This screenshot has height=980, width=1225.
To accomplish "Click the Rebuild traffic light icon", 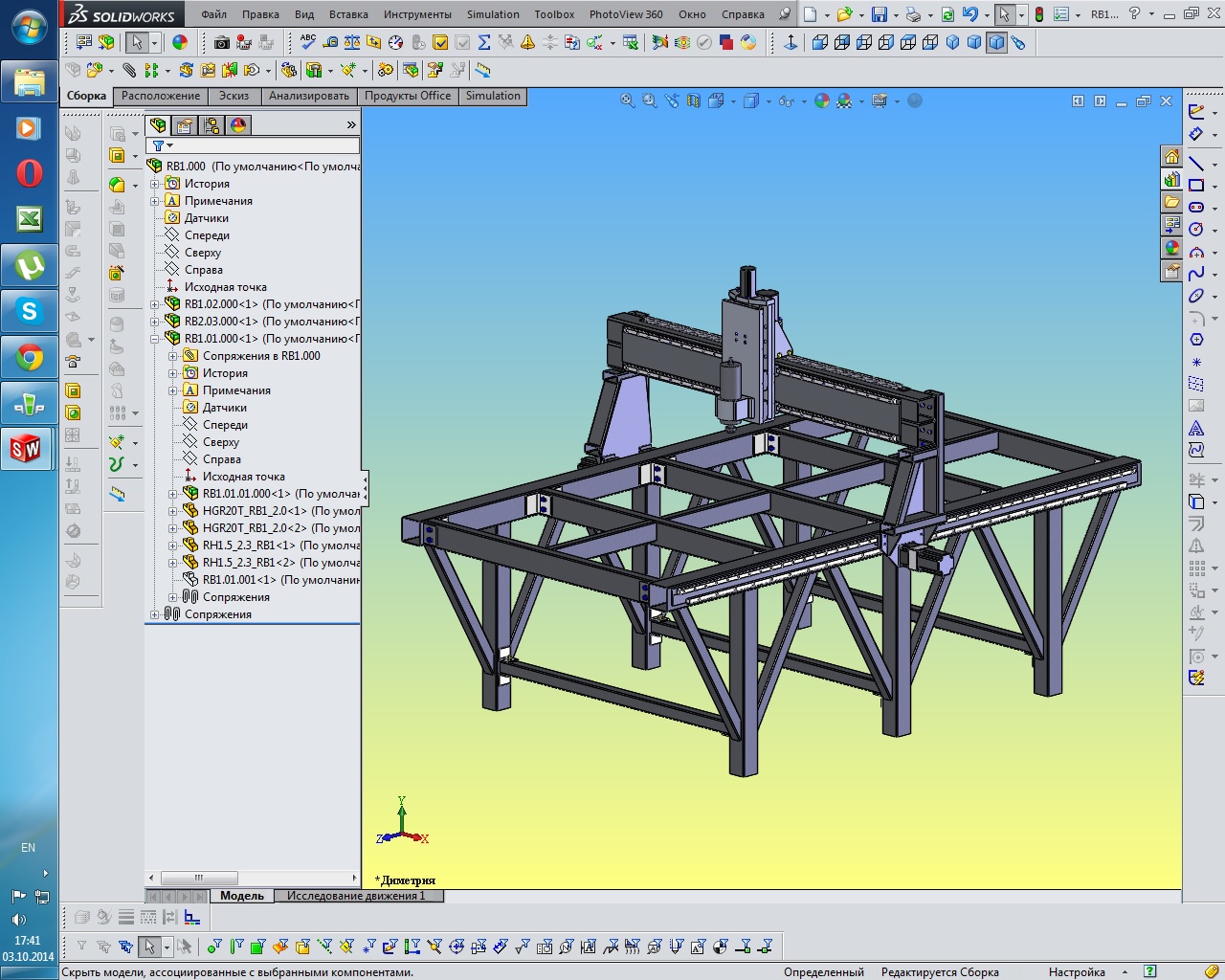I will pos(1038,14).
